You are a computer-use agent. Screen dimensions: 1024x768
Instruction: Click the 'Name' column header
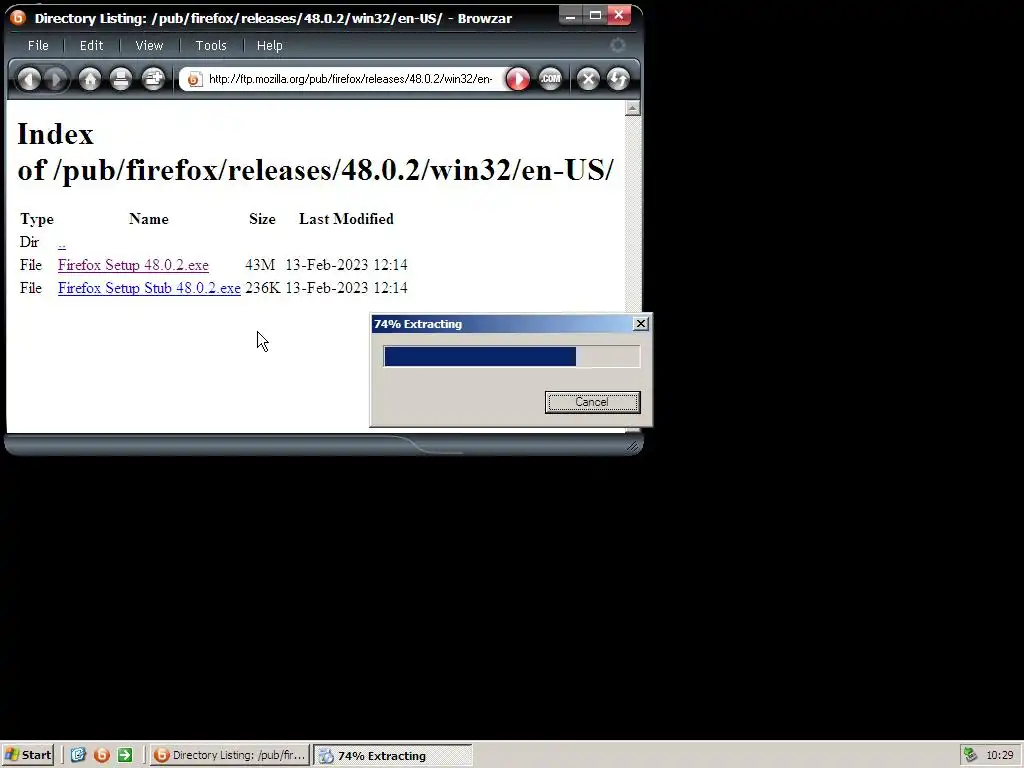pyautogui.click(x=149, y=219)
